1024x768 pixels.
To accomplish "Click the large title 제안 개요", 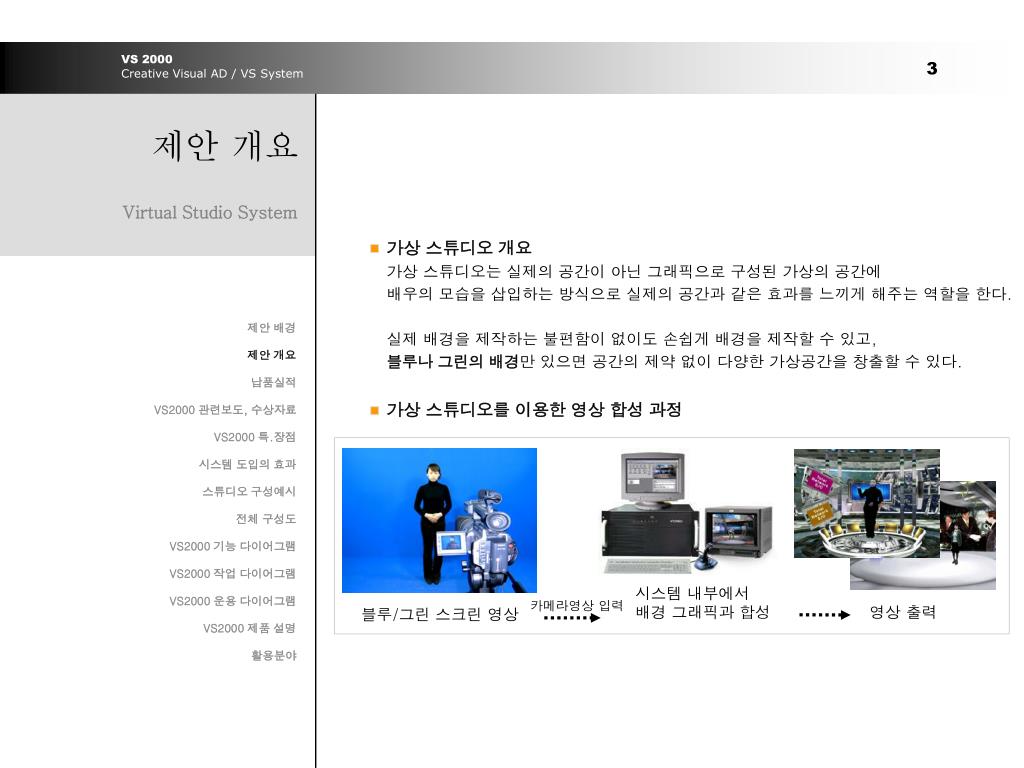I will [x=225, y=146].
